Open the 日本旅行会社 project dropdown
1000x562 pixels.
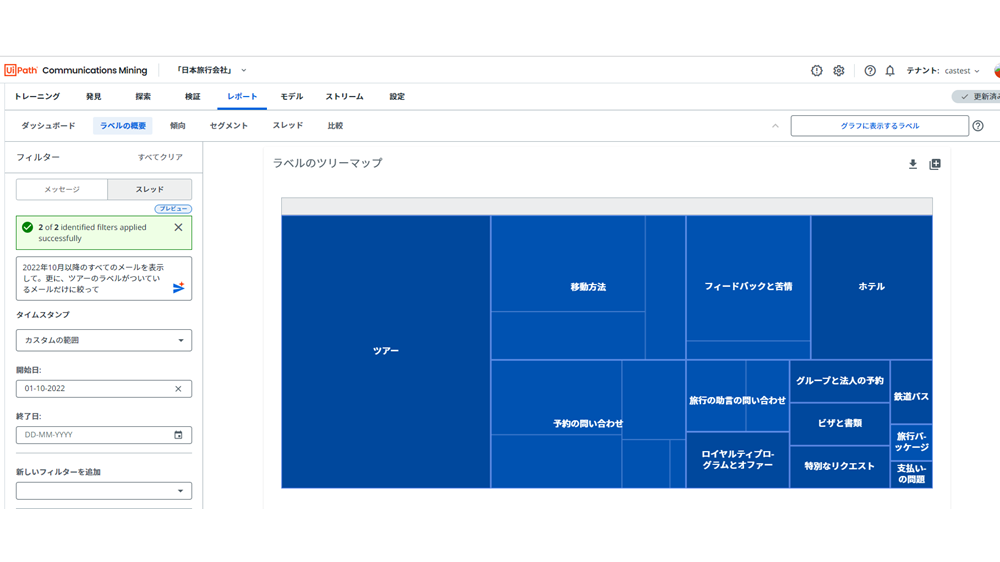(x=211, y=70)
